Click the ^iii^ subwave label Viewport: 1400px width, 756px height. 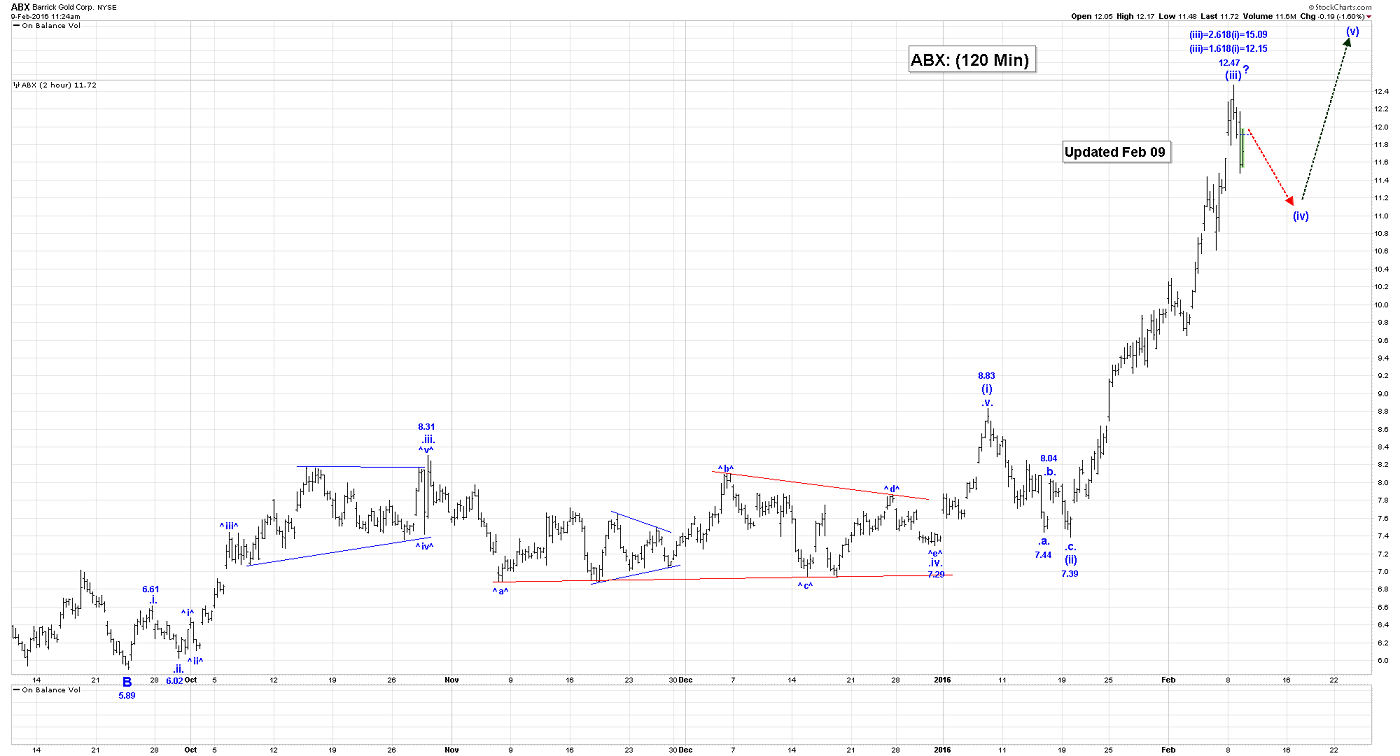pyautogui.click(x=228, y=526)
